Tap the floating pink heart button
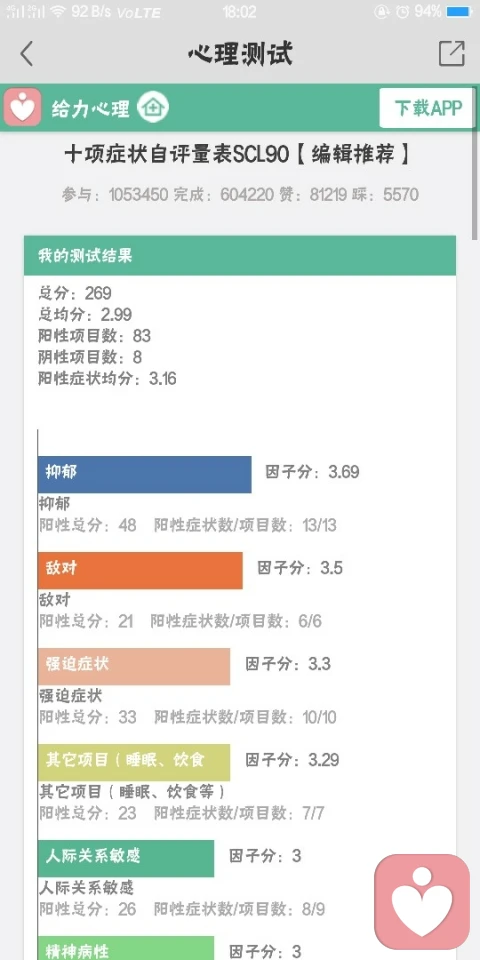 (422, 902)
